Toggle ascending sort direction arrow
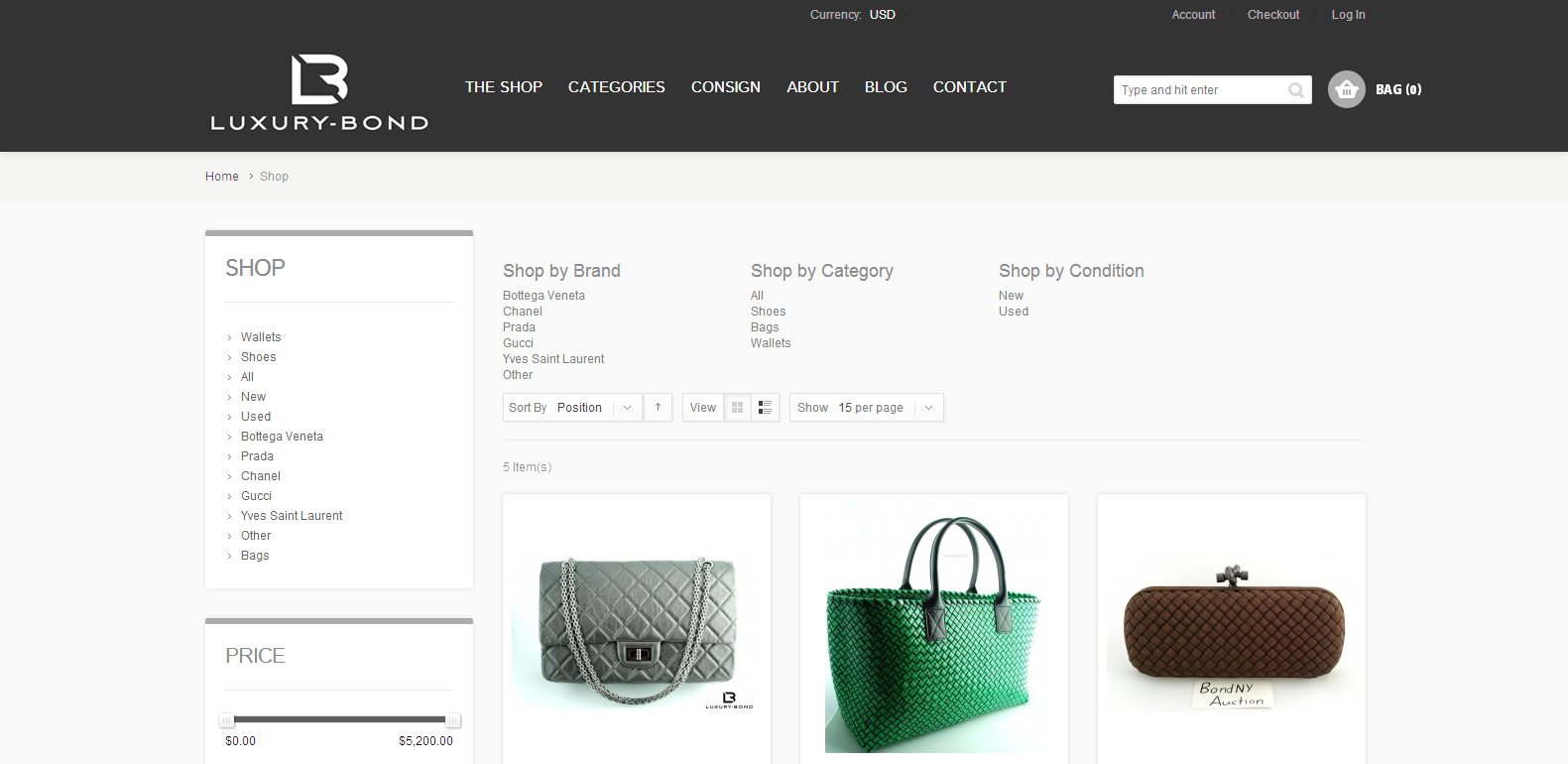1568x764 pixels. pos(658,408)
